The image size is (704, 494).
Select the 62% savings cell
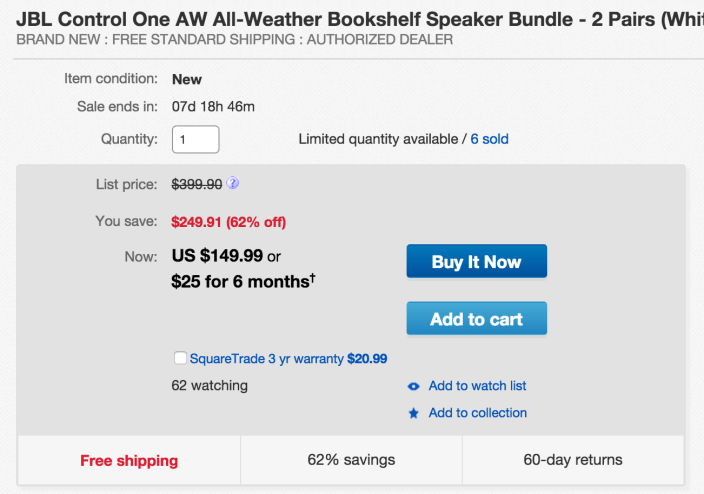(351, 460)
